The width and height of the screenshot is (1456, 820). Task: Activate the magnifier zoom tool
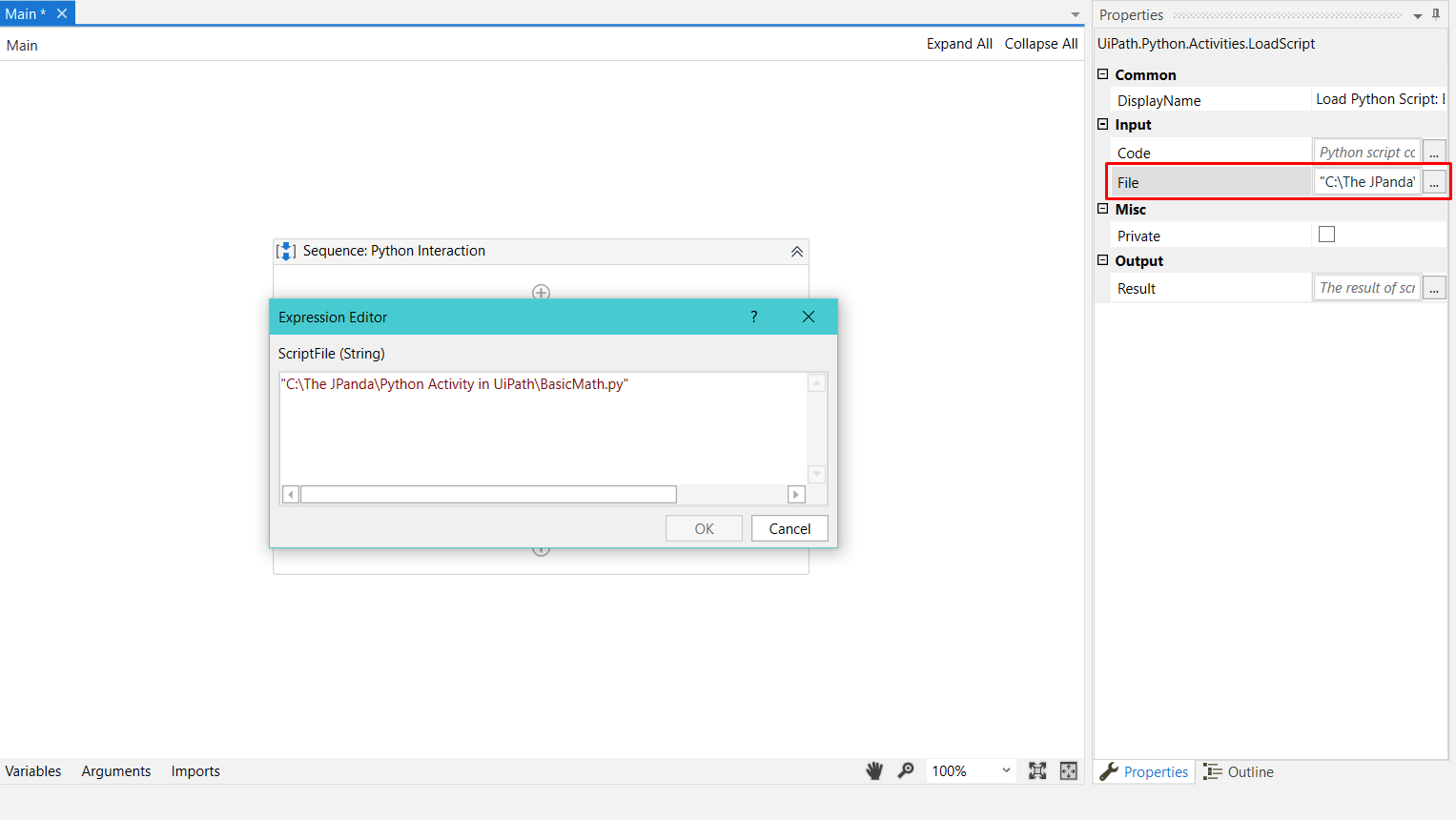coord(906,770)
